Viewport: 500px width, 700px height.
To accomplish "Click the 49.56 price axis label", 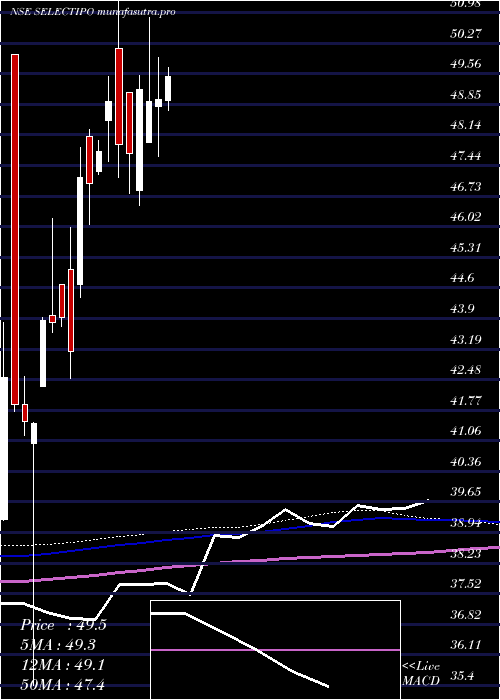I will point(466,64).
